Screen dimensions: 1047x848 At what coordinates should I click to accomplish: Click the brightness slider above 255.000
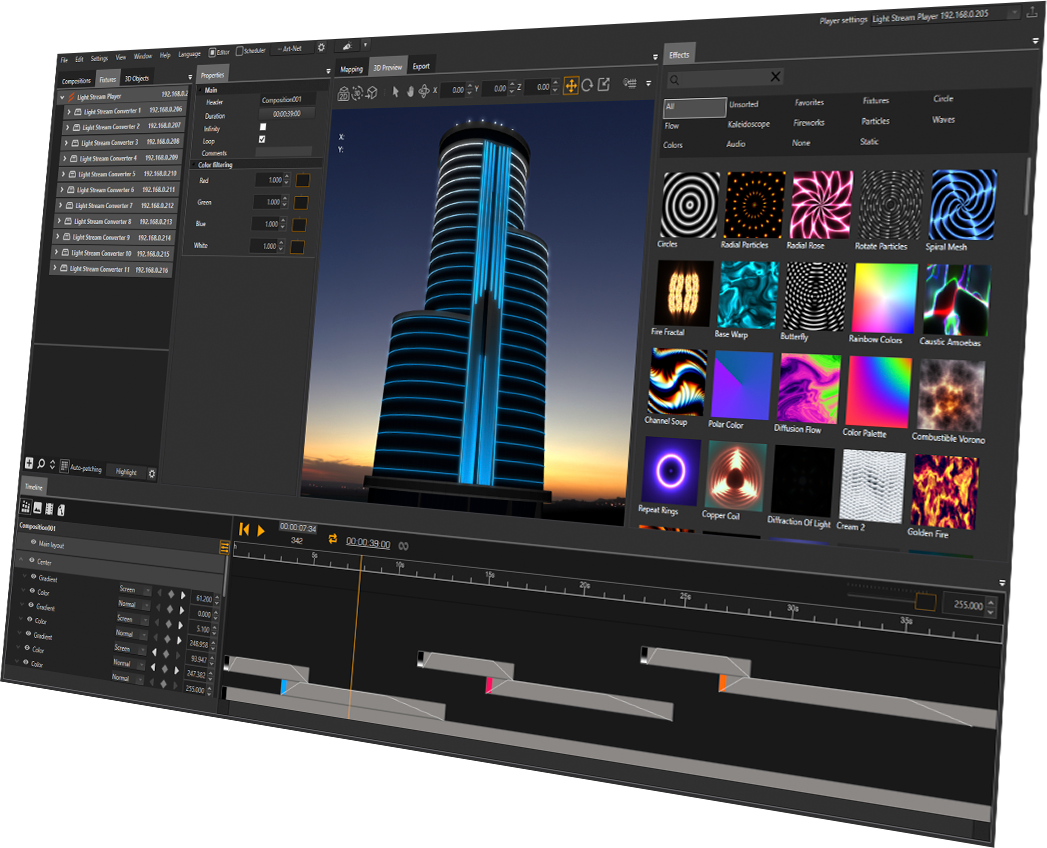891,598
